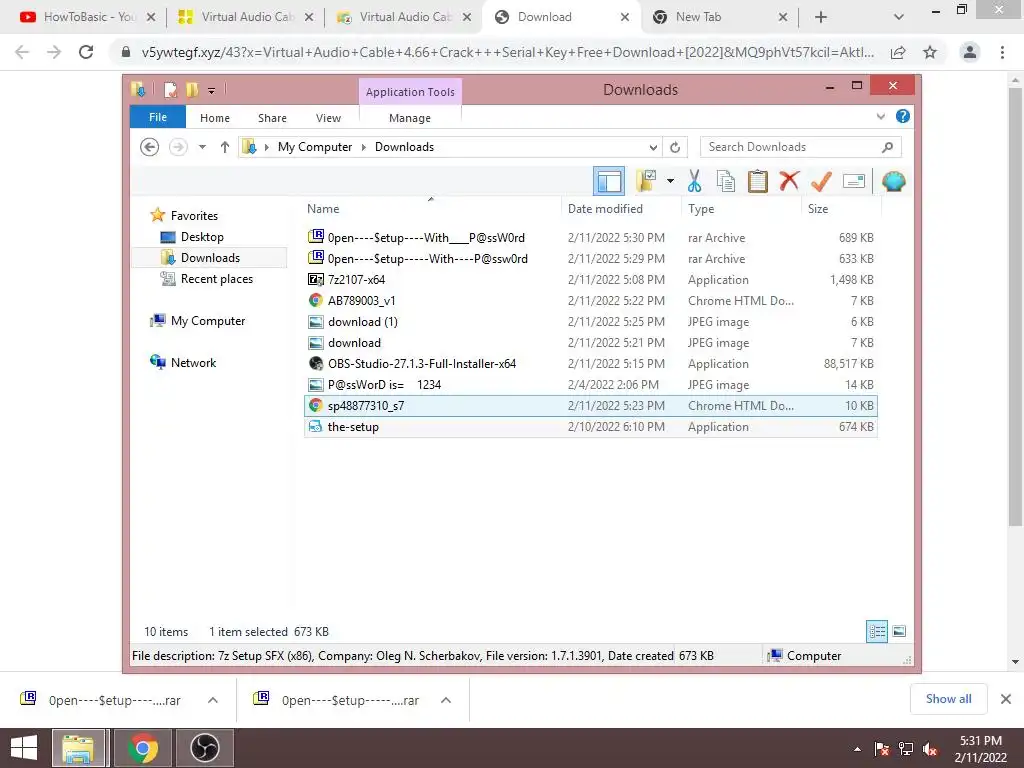Select the download (1) JPEG file
1024x768 pixels.
coord(591,322)
